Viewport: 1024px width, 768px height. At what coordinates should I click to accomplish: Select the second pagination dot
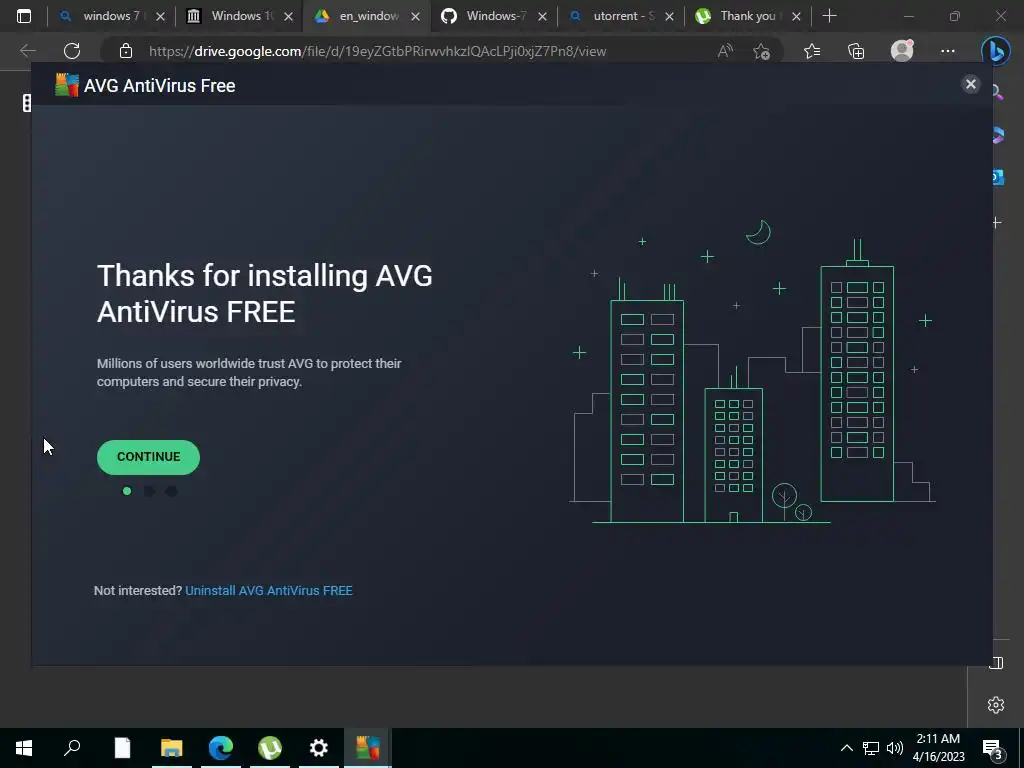[149, 491]
